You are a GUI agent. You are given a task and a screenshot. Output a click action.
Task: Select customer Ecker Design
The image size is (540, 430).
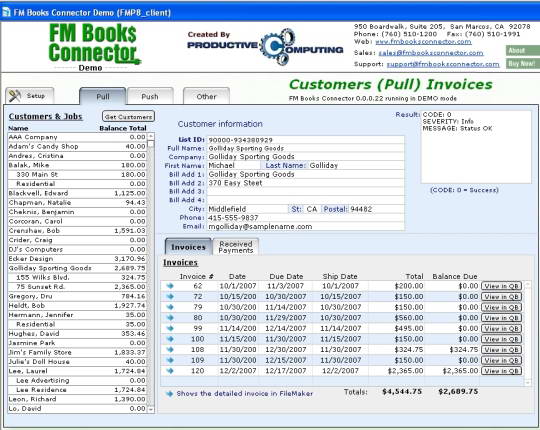(x=77, y=259)
